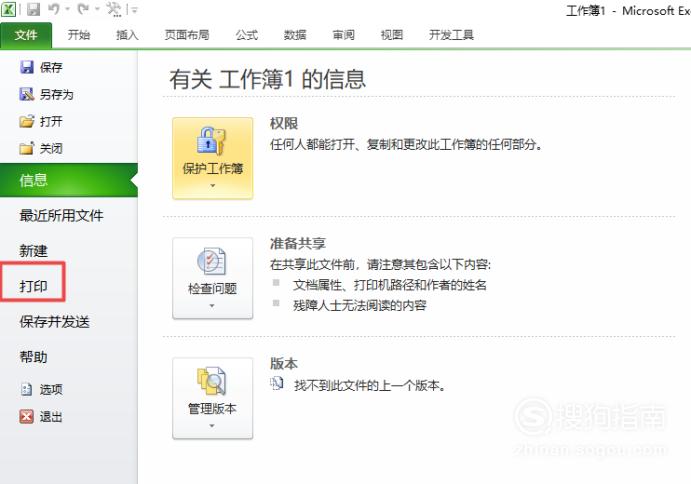Click the magnifier over documents version icon

click(x=212, y=381)
